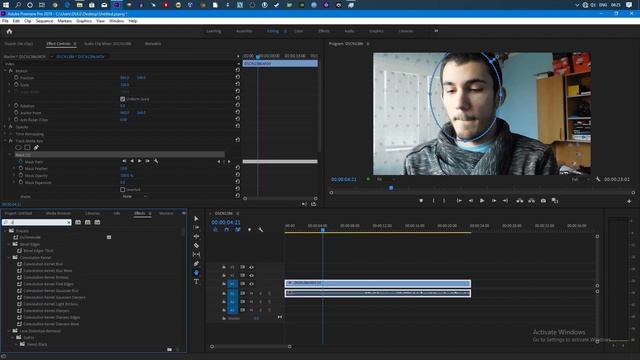640x360 pixels.
Task: Open mask tracking method wrench options
Action: (156, 161)
